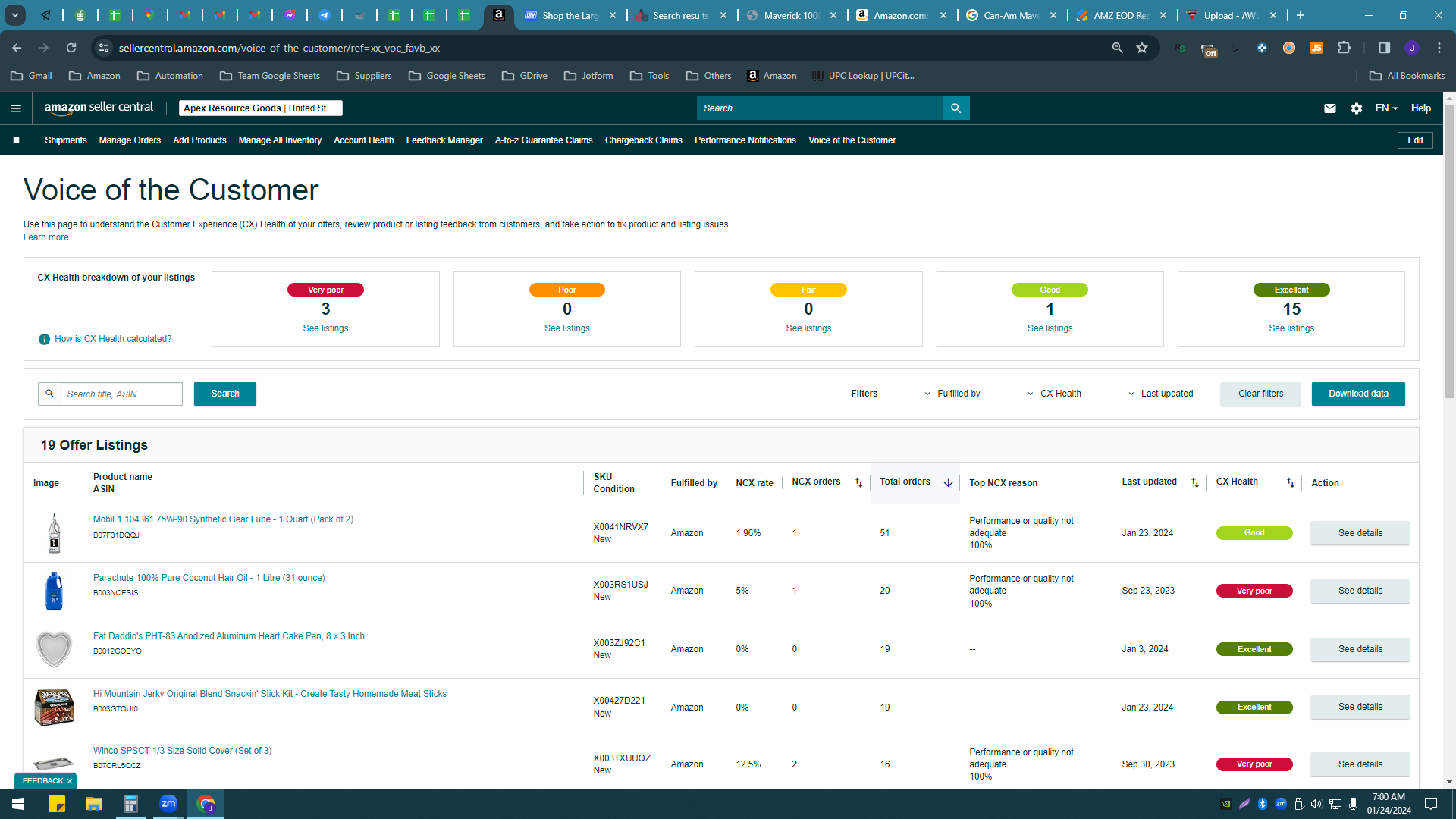1456x819 pixels.
Task: Go to Manage Orders
Action: coord(130,140)
